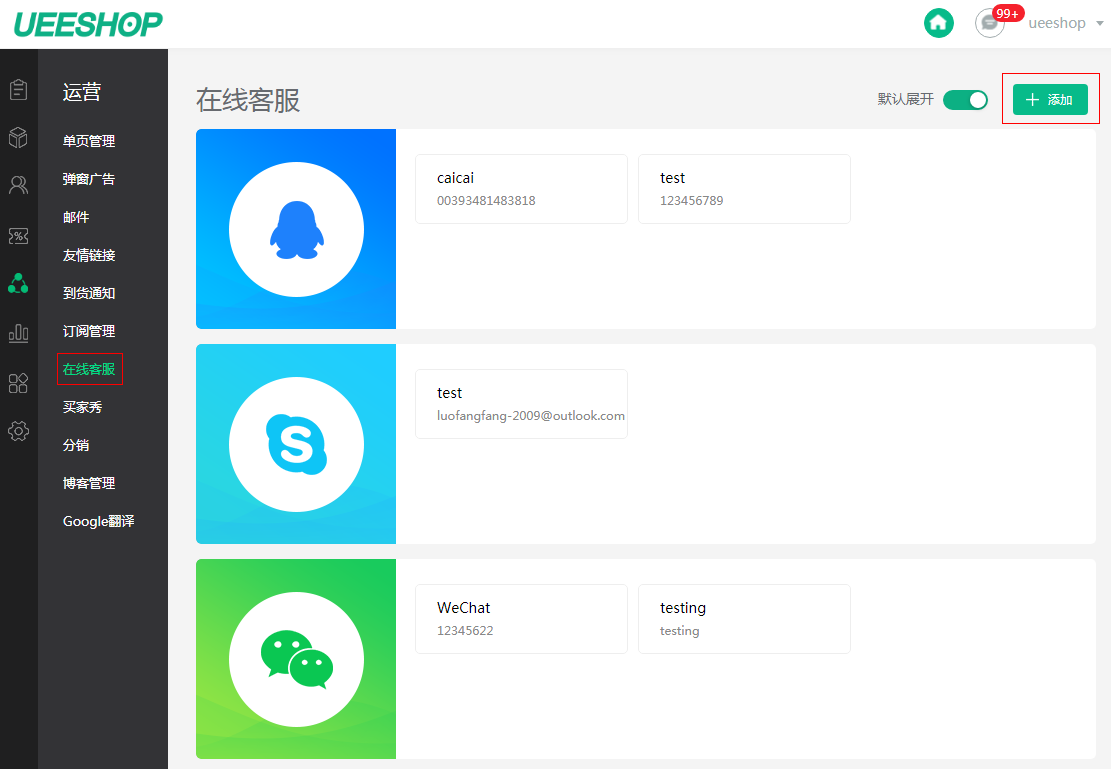The width and height of the screenshot is (1111, 769).
Task: Select the green operations icon in sidebar
Action: 18,284
